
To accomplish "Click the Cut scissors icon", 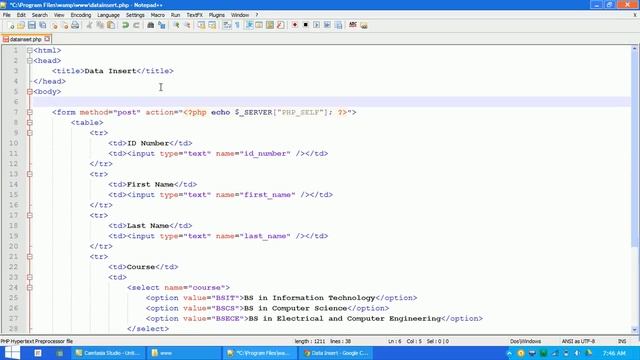I will click(89, 25).
